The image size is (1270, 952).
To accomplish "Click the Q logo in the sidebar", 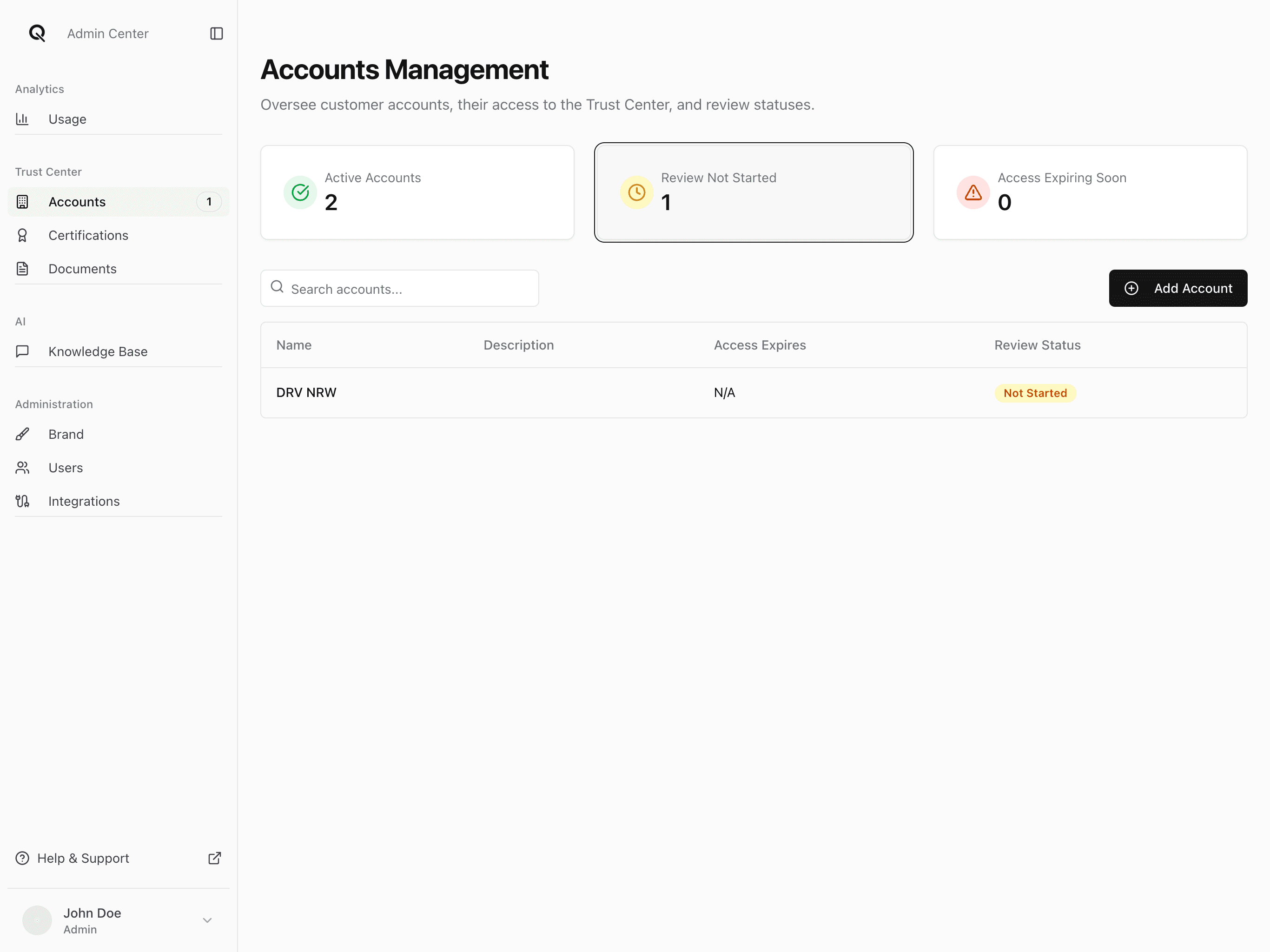I will tap(37, 33).
